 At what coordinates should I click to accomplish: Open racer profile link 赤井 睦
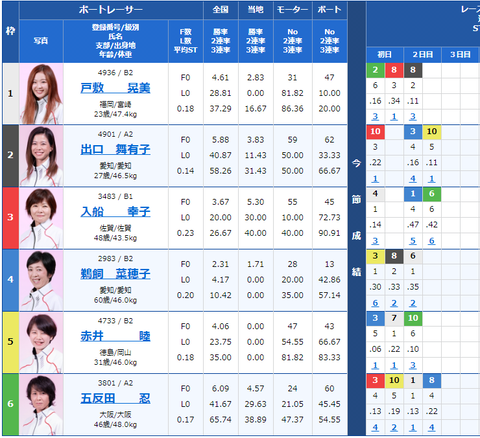pos(115,336)
